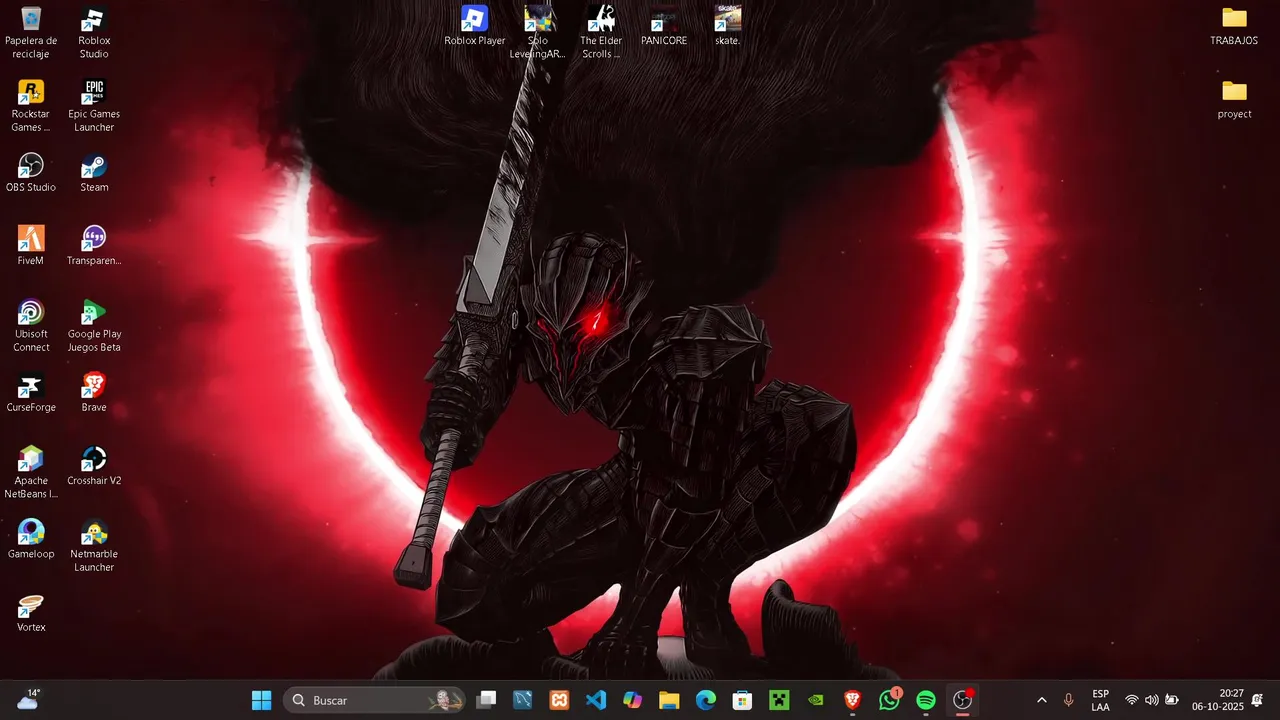Open the weather widget showing 14°
1280x720 pixels.
[x=28, y=700]
